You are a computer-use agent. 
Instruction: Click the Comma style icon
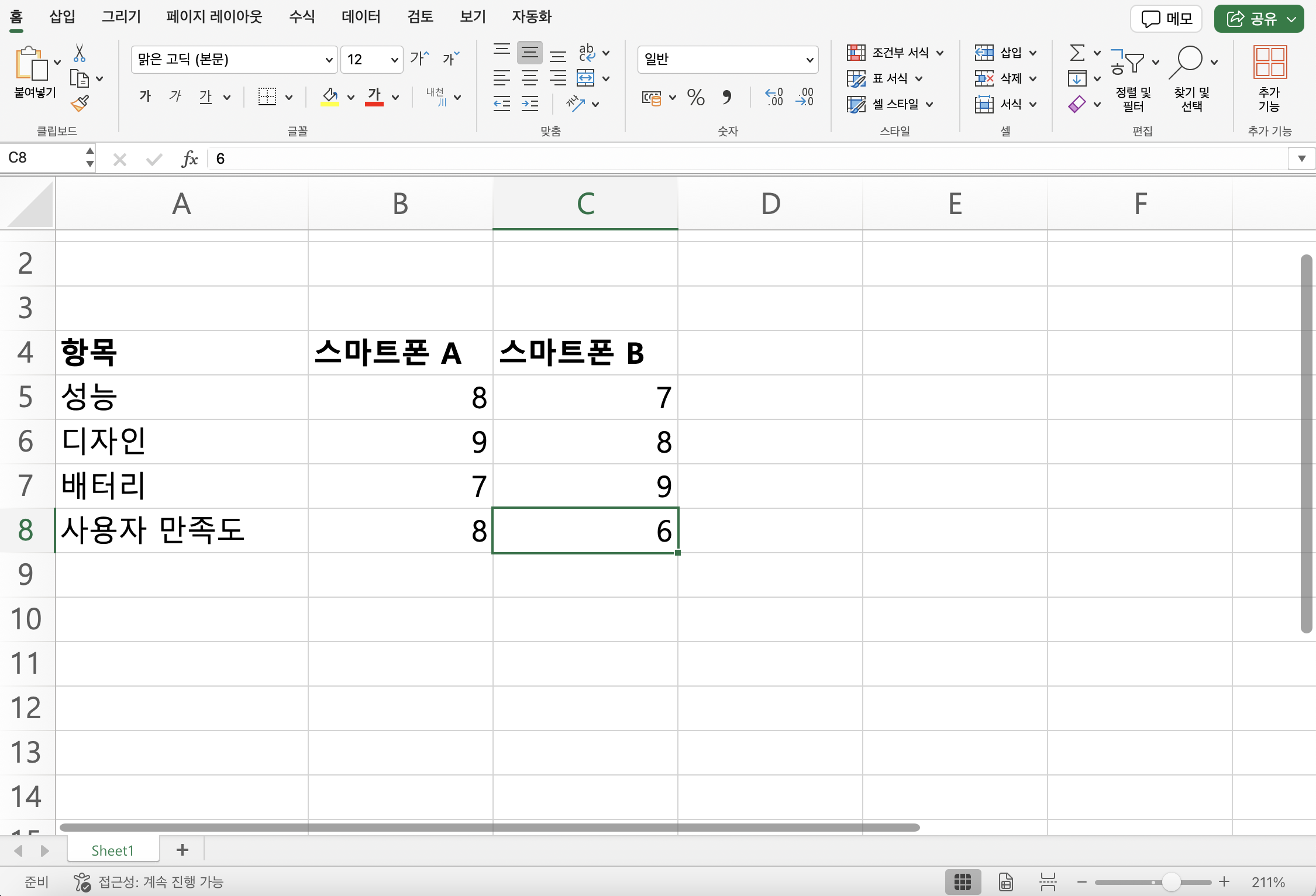(726, 97)
